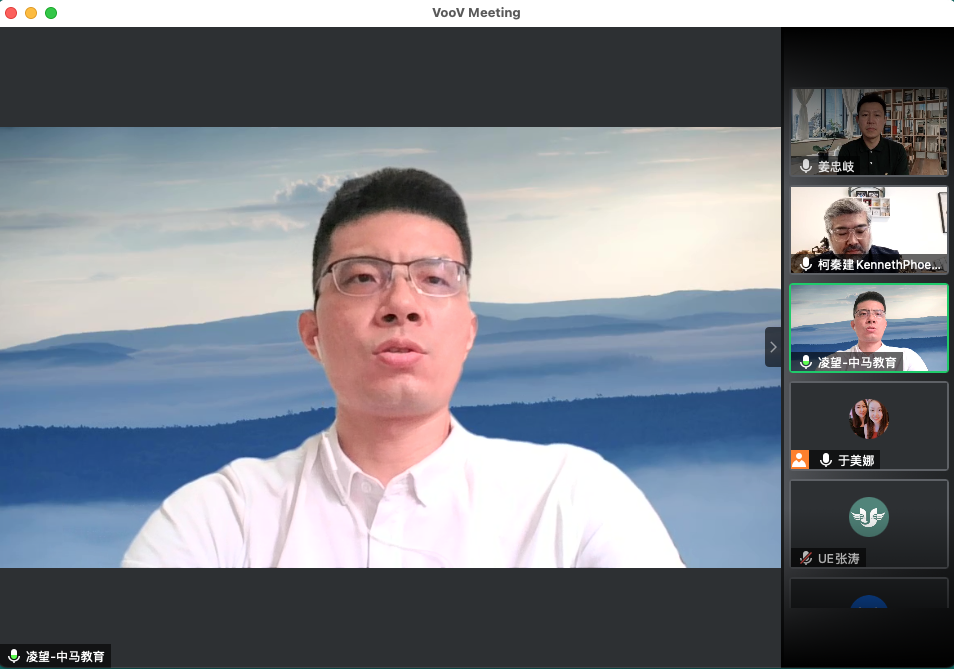Click the 姜忠岐 name label
This screenshot has height=669, width=954.
836,166
